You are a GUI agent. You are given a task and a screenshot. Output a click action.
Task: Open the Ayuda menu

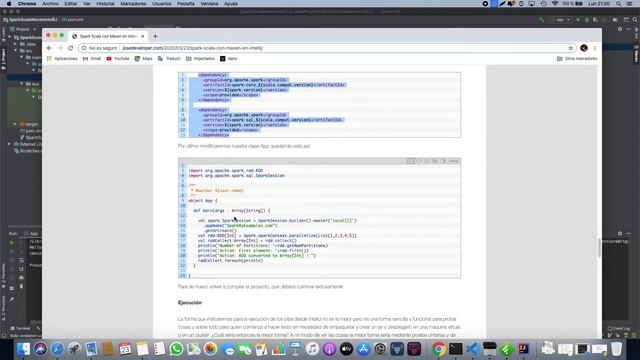(x=231, y=4)
